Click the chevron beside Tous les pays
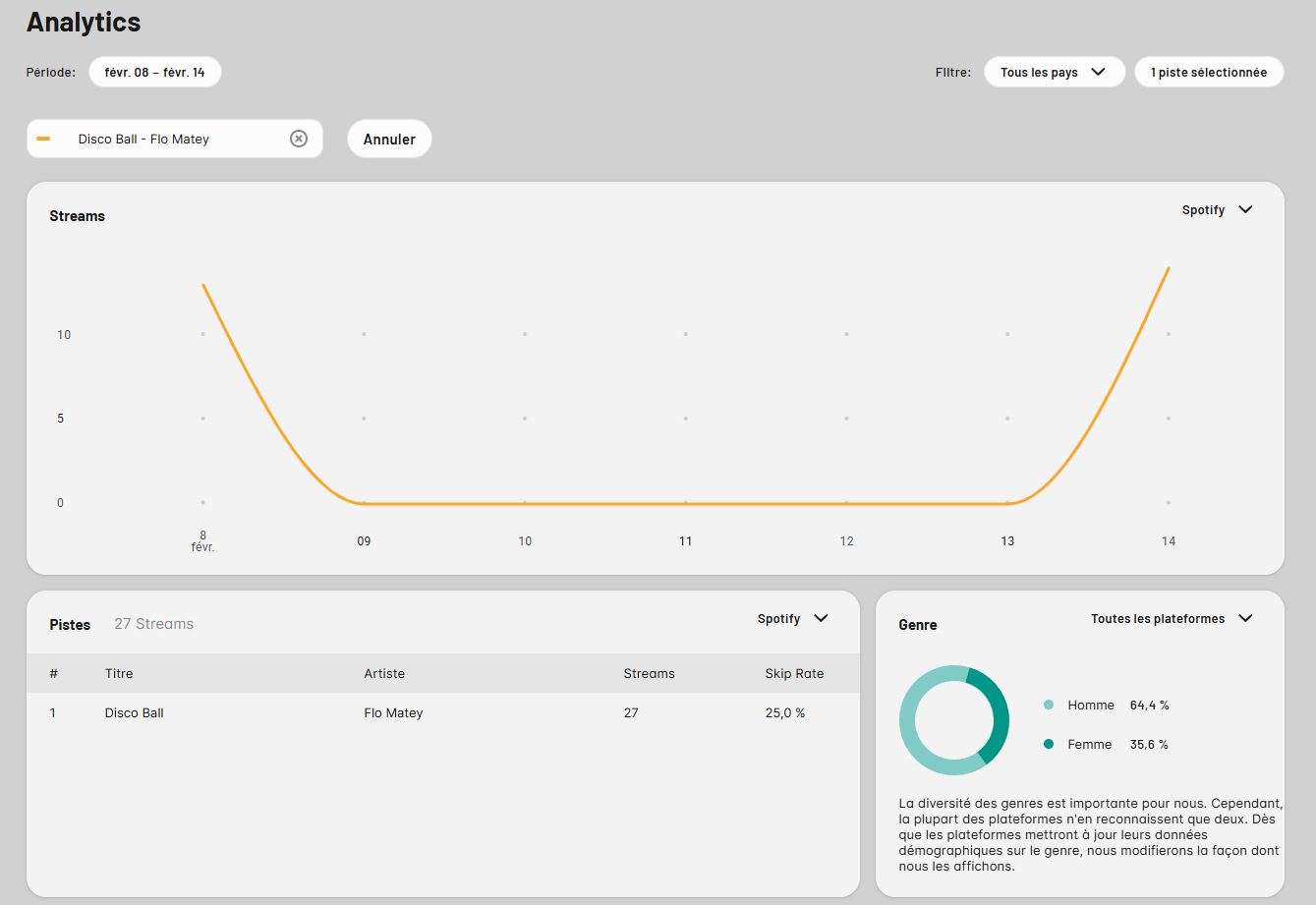This screenshot has height=905, width=1316. click(x=1099, y=72)
